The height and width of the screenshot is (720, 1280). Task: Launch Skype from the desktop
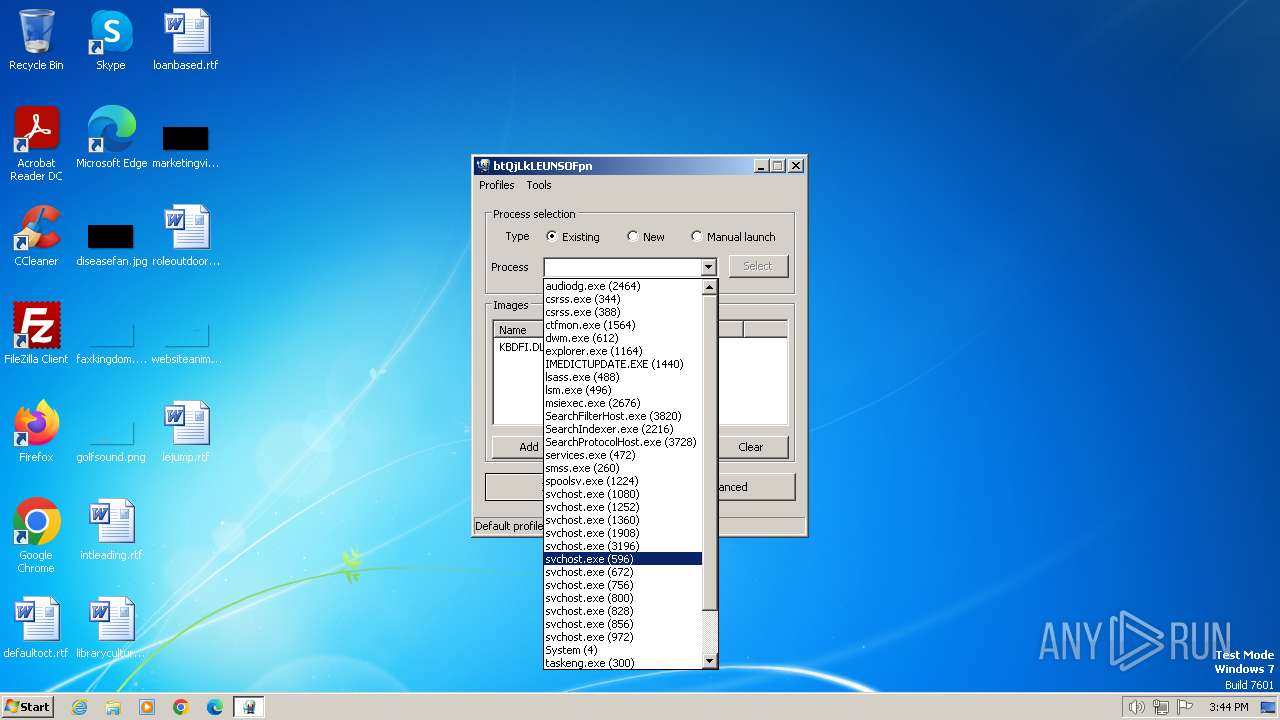pos(111,40)
